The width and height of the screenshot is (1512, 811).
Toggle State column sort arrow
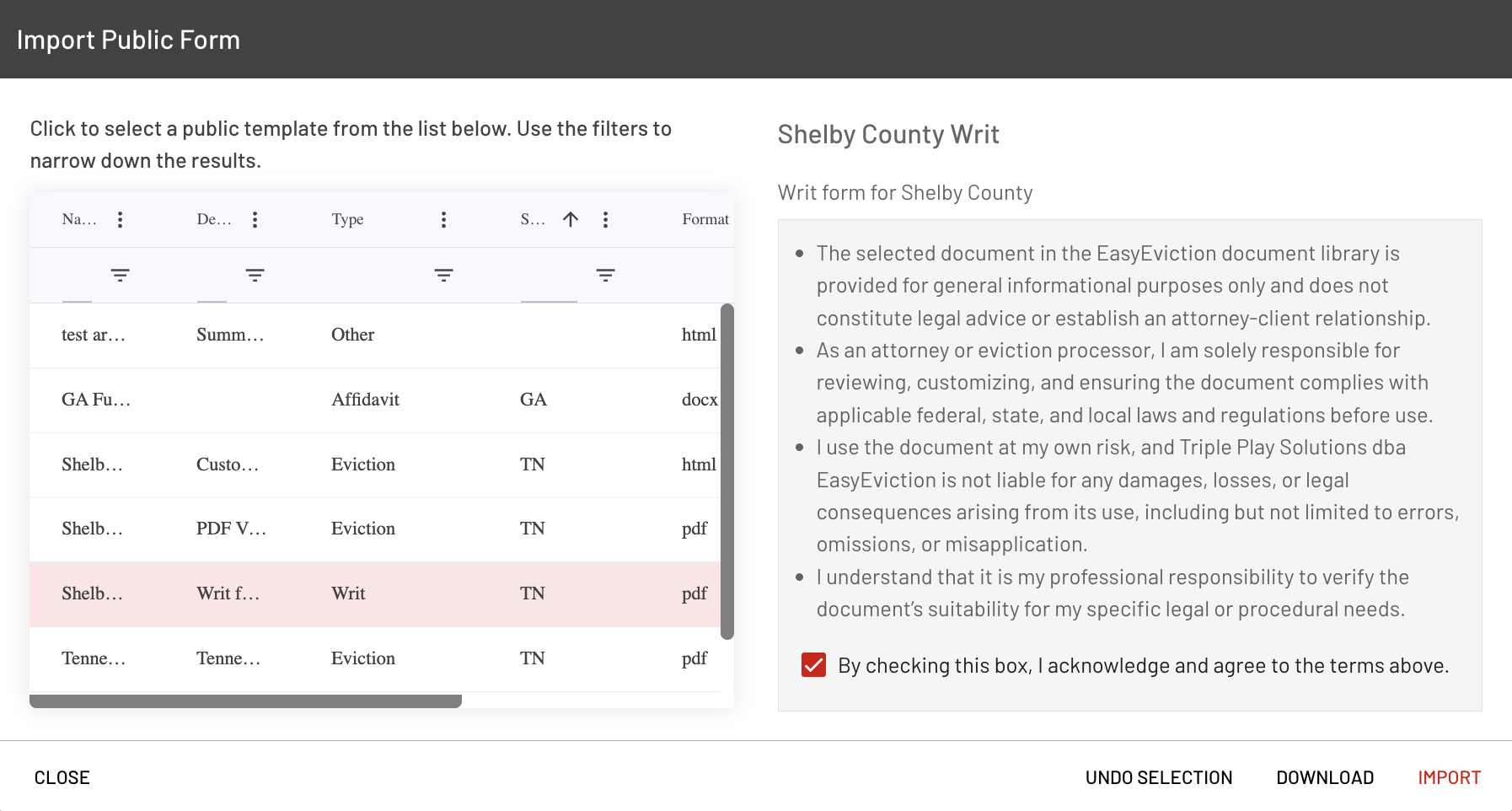tap(571, 220)
